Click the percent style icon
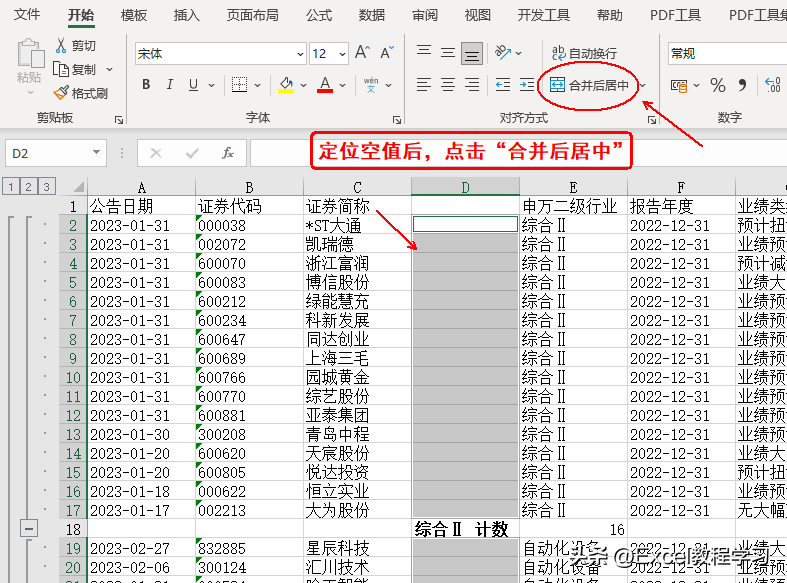 (x=717, y=85)
